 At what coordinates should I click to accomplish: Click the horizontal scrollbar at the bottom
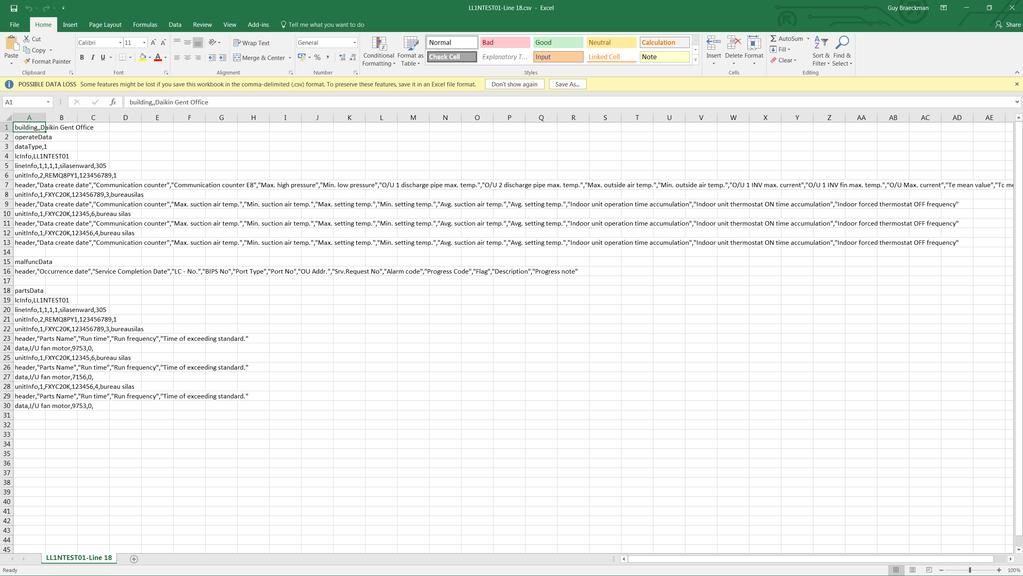point(812,559)
